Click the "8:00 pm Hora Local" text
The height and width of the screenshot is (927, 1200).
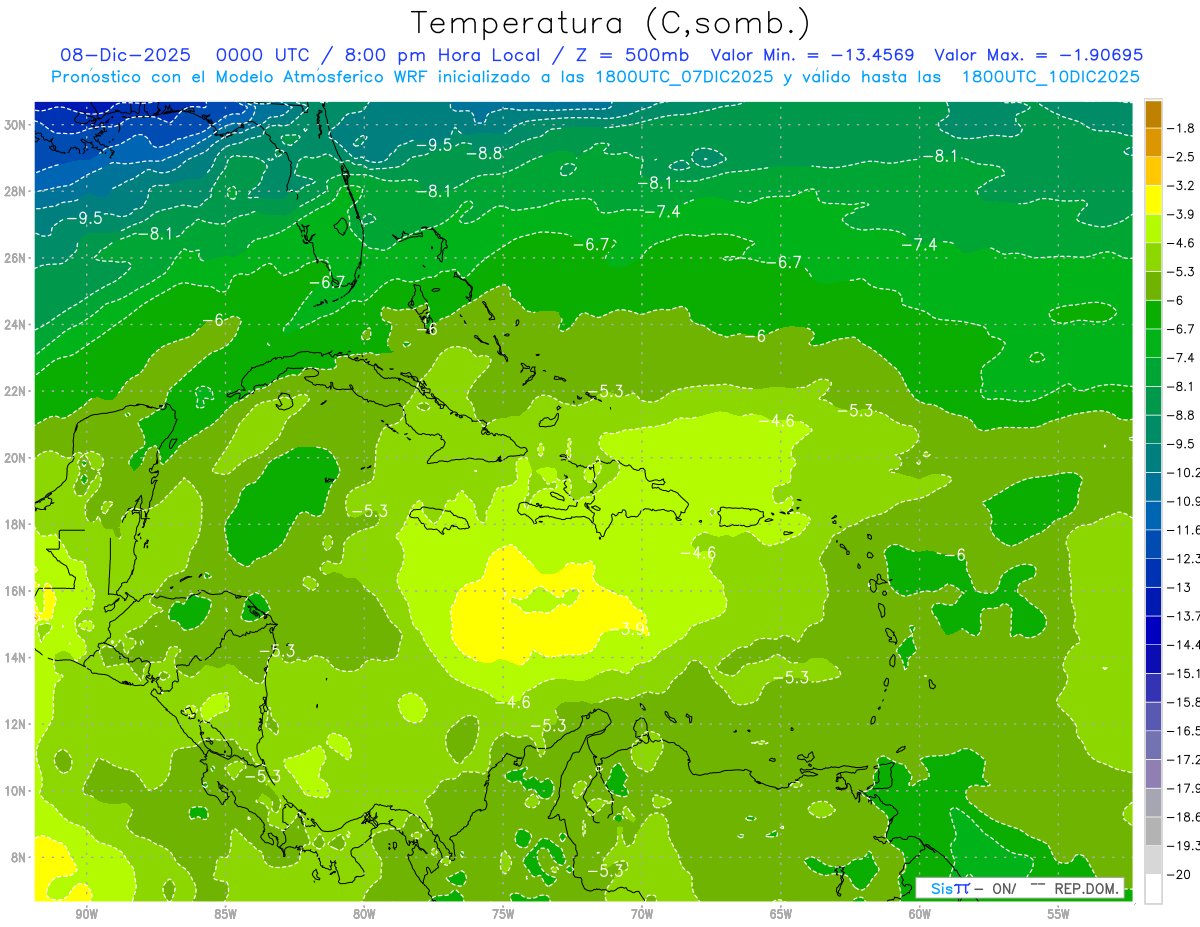point(440,55)
